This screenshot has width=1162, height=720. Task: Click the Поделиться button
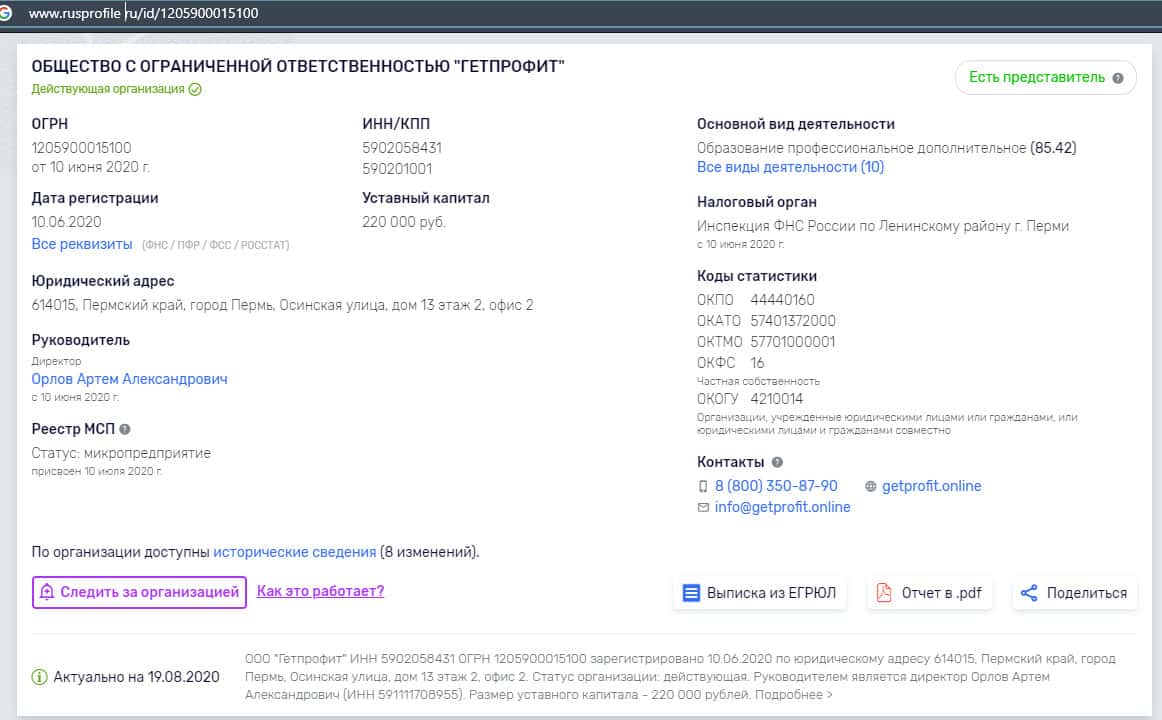point(1075,593)
